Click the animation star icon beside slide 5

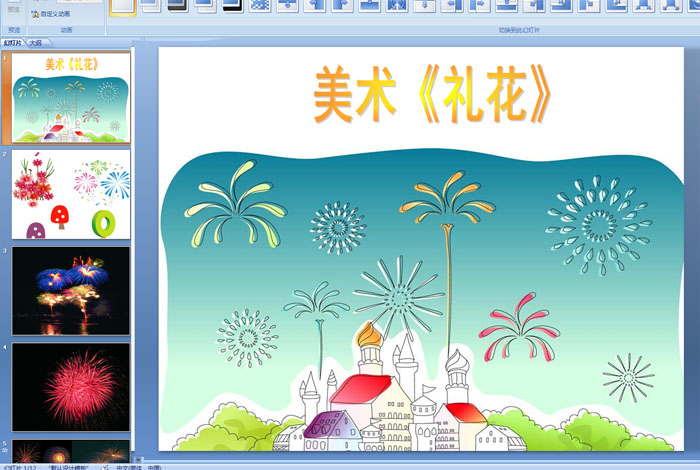coord(5,450)
